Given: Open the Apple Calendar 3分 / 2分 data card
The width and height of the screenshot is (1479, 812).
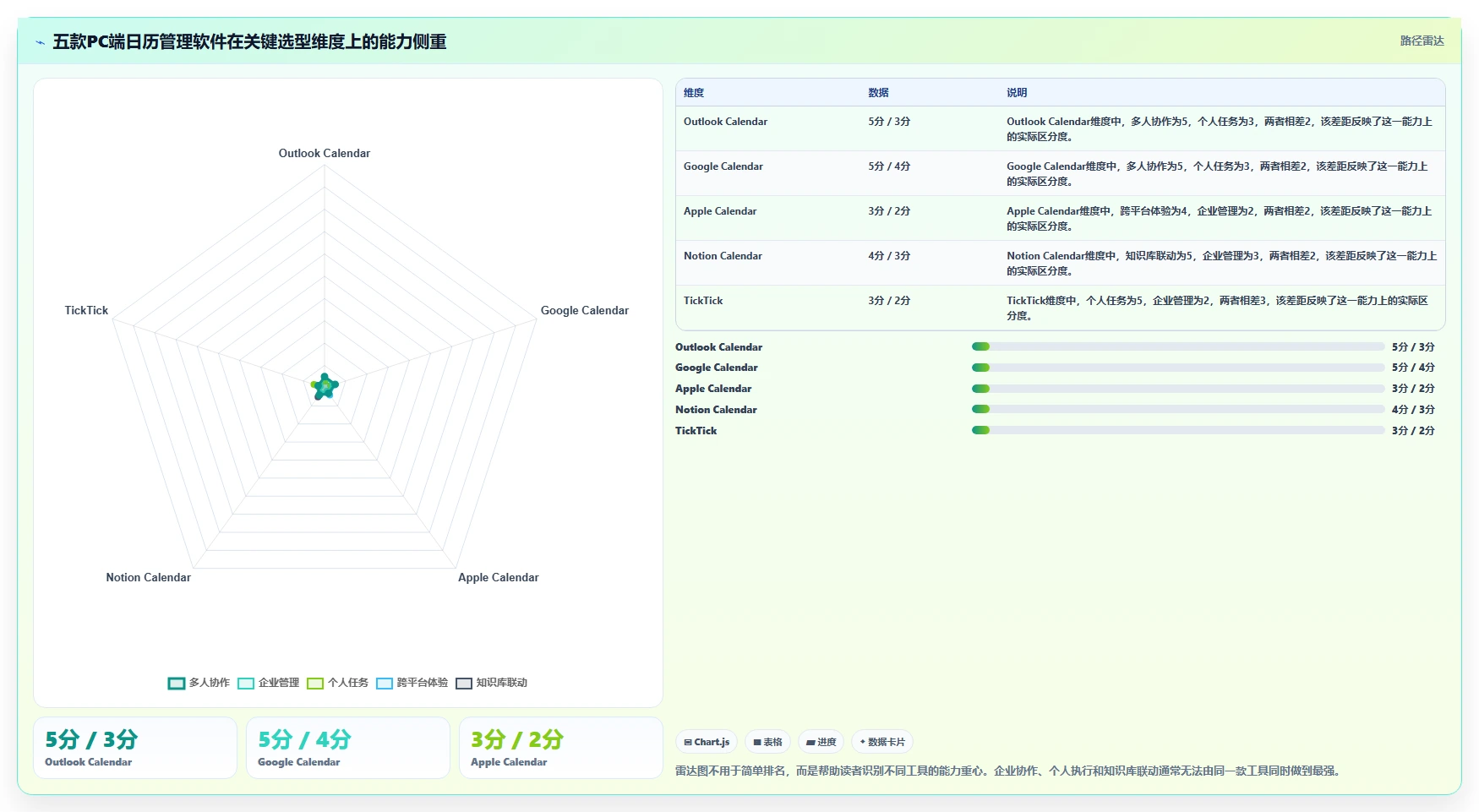Looking at the screenshot, I should tap(561, 748).
